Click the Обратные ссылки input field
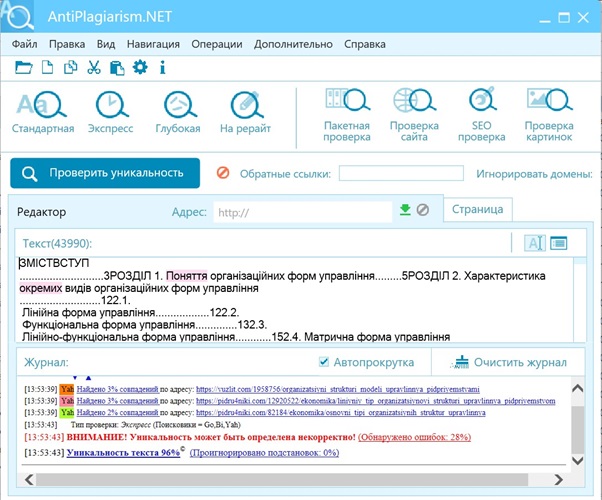Image resolution: width=602 pixels, height=500 pixels. point(401,173)
